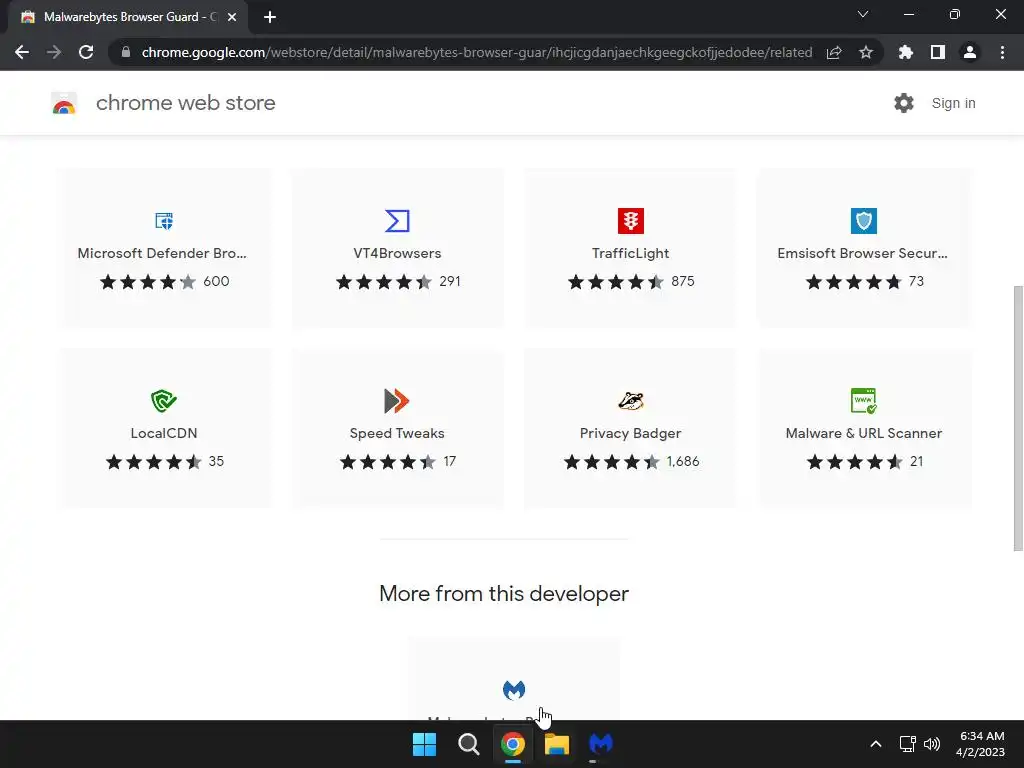The image size is (1024, 768).
Task: Click the LocalCDN 35 ratings count
Action: (x=216, y=461)
